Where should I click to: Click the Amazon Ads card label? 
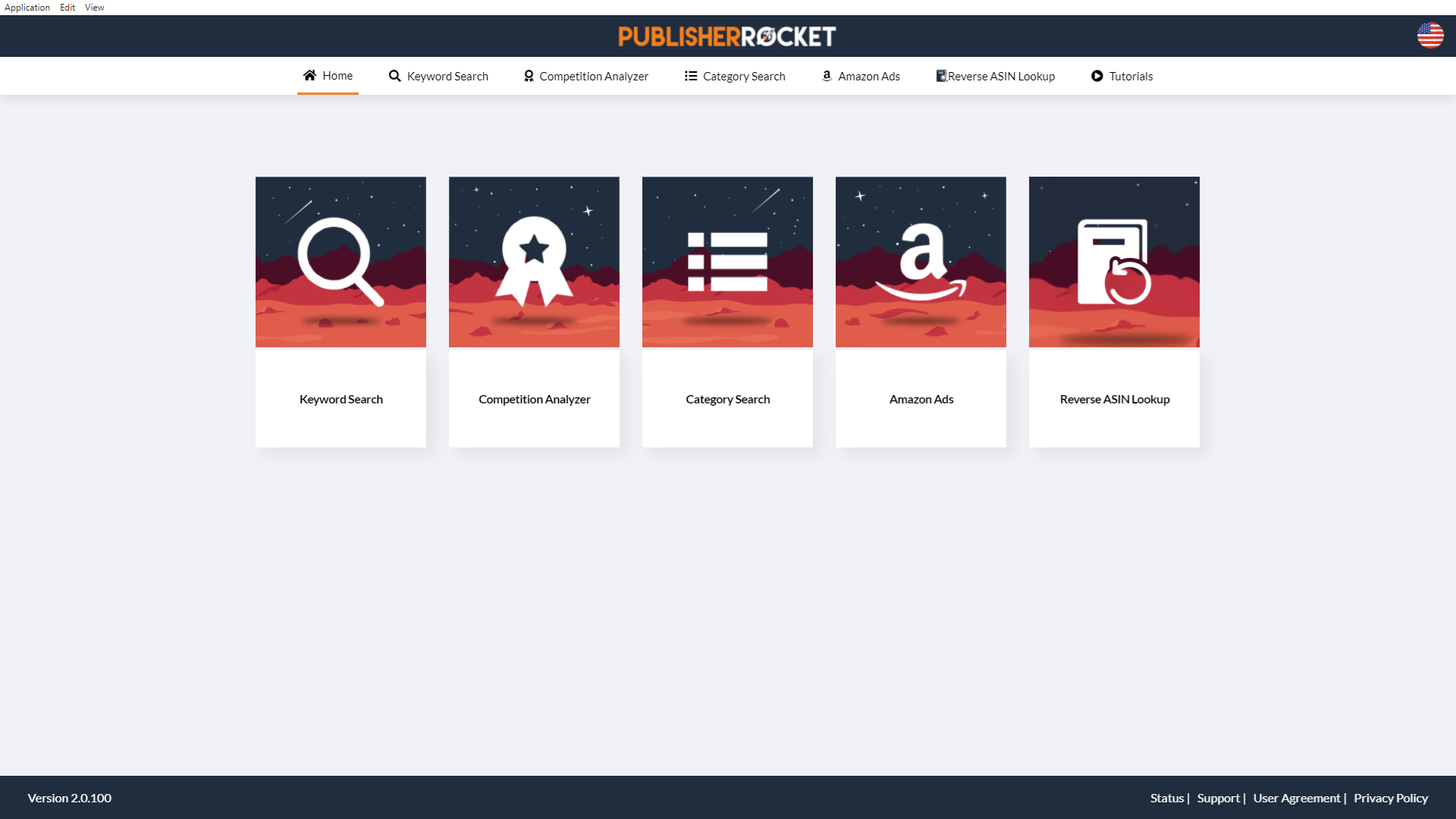tap(921, 399)
